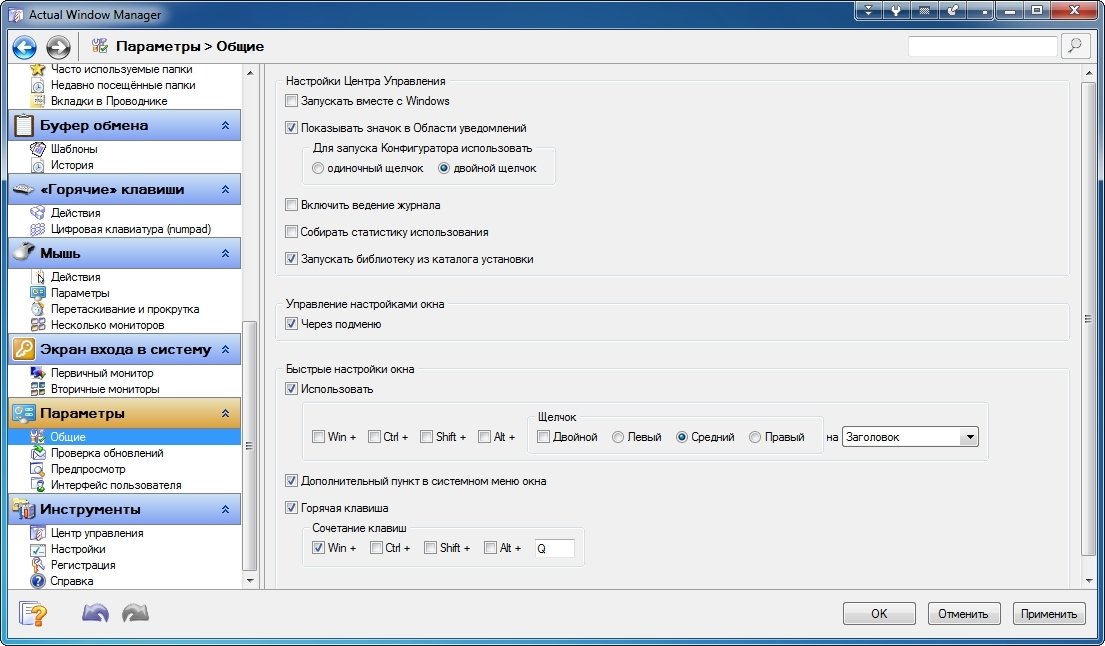Collapse the Мышь section

tap(225, 254)
